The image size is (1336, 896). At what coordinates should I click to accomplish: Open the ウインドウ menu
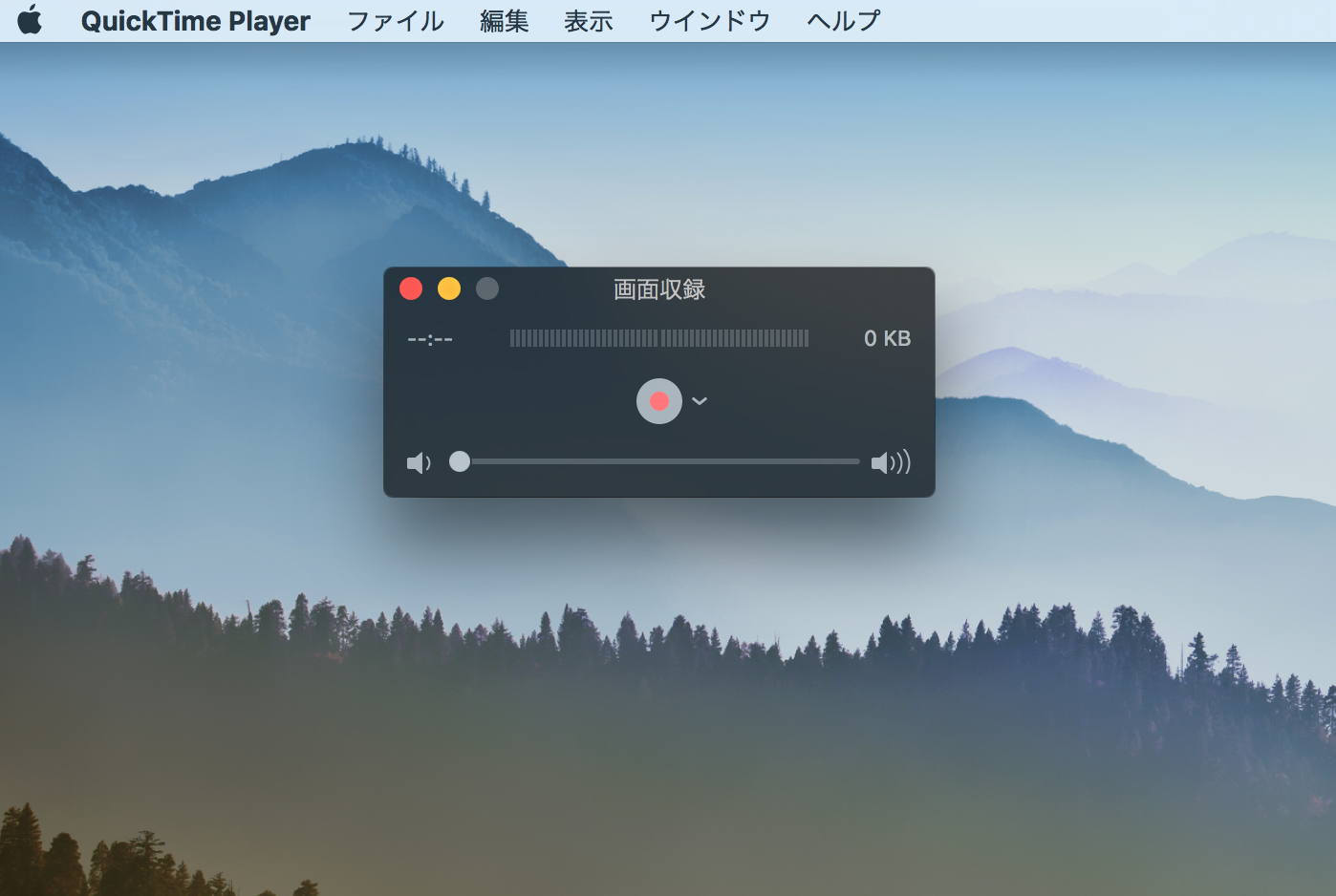(x=709, y=20)
